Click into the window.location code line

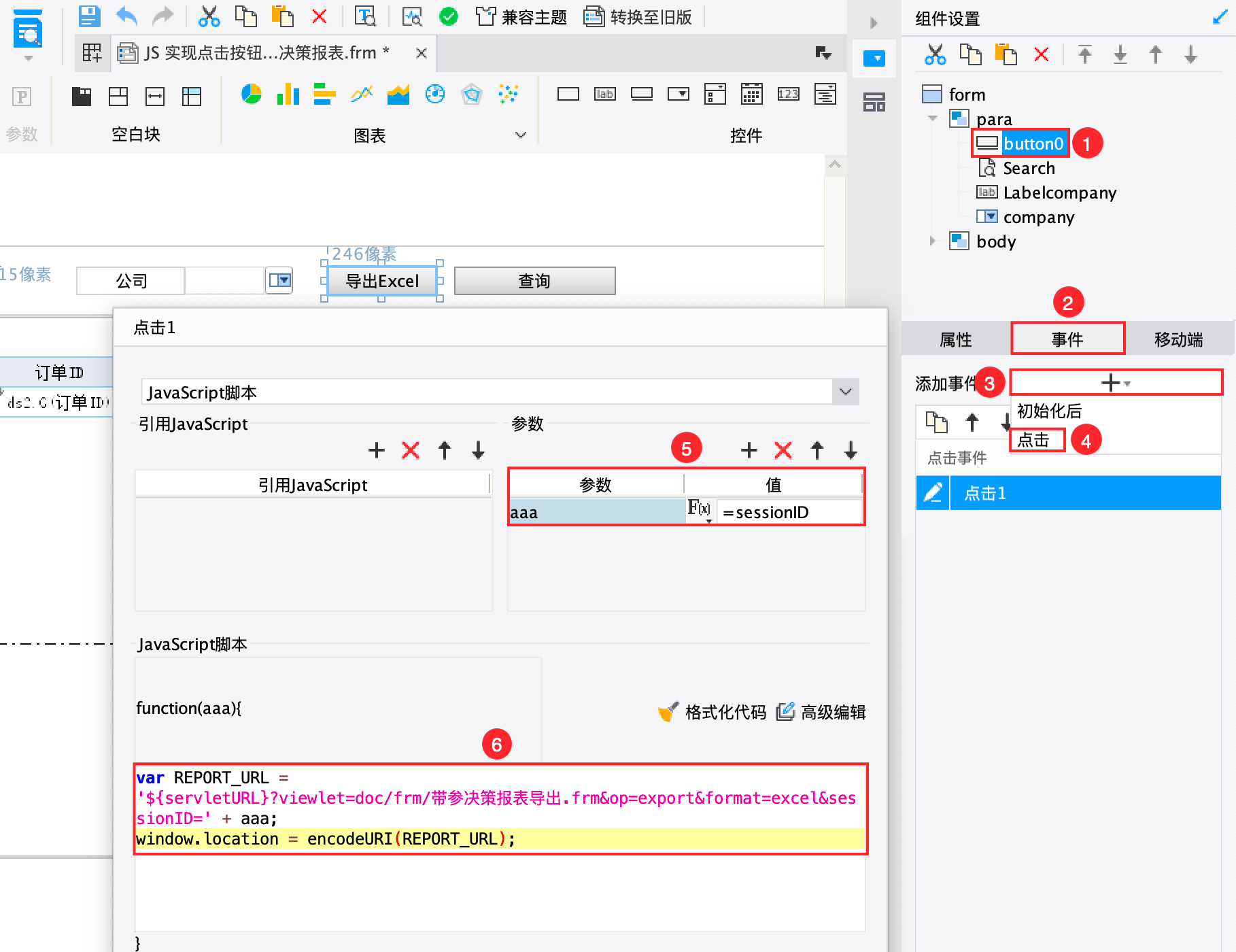click(x=500, y=838)
